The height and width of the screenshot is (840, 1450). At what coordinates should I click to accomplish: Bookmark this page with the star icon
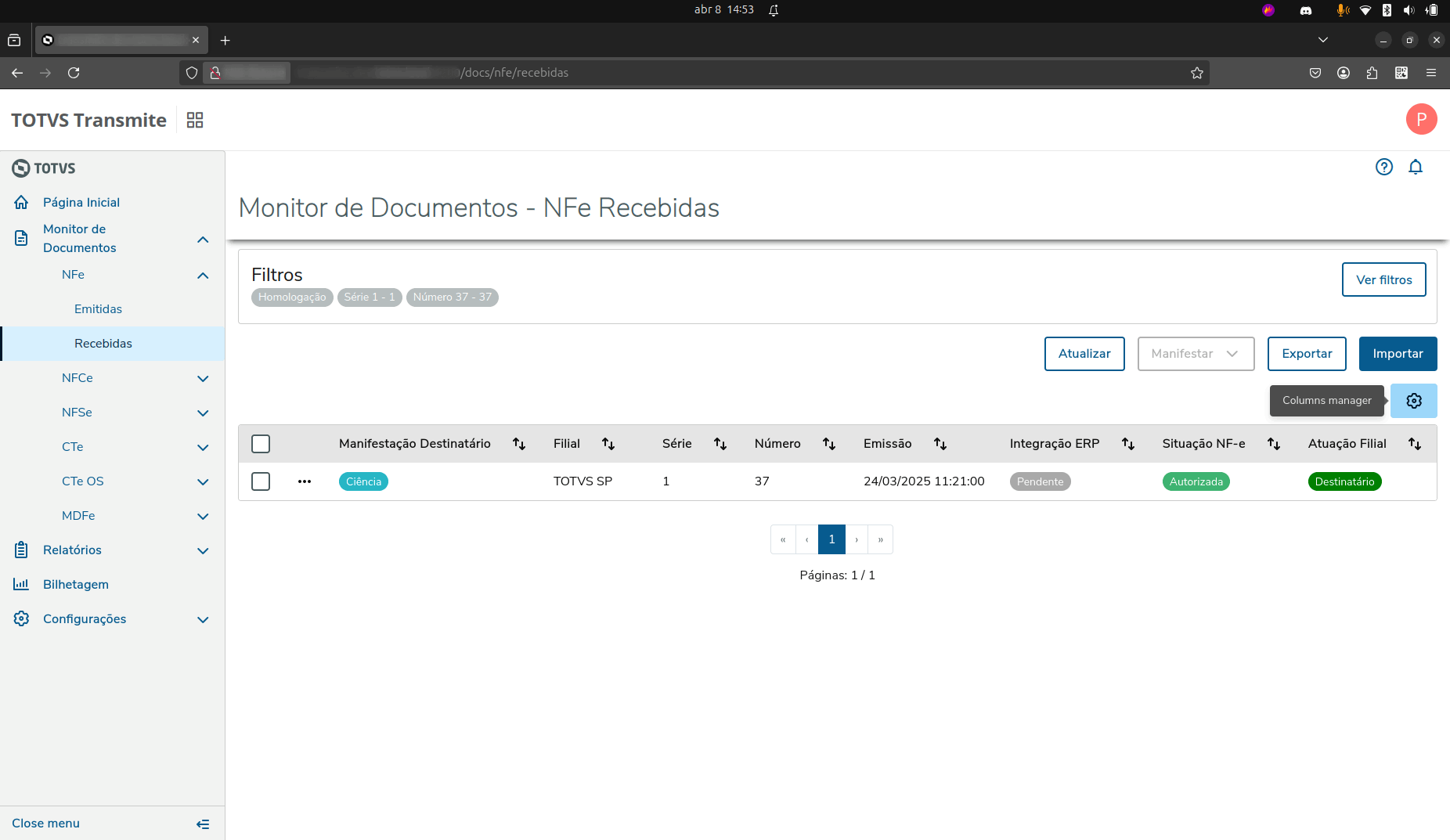click(x=1197, y=73)
